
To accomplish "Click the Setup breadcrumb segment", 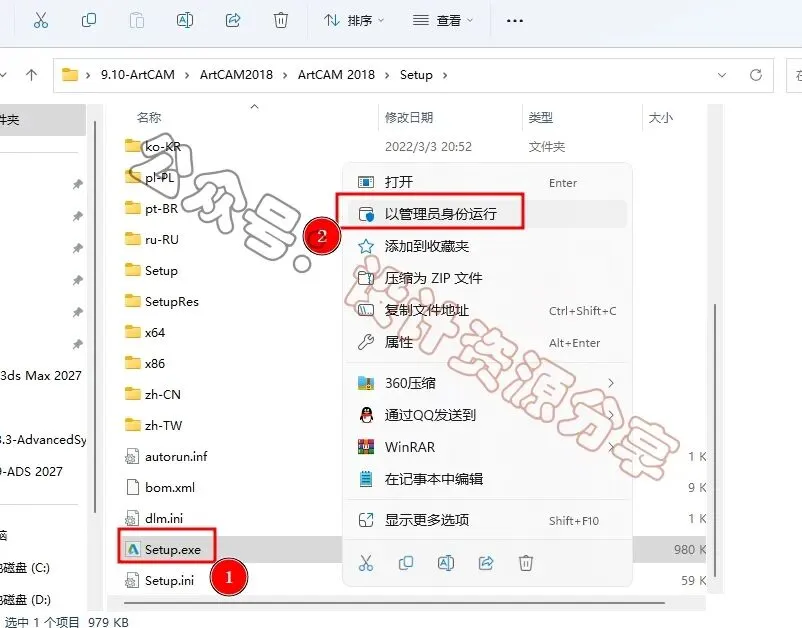I will pyautogui.click(x=416, y=75).
